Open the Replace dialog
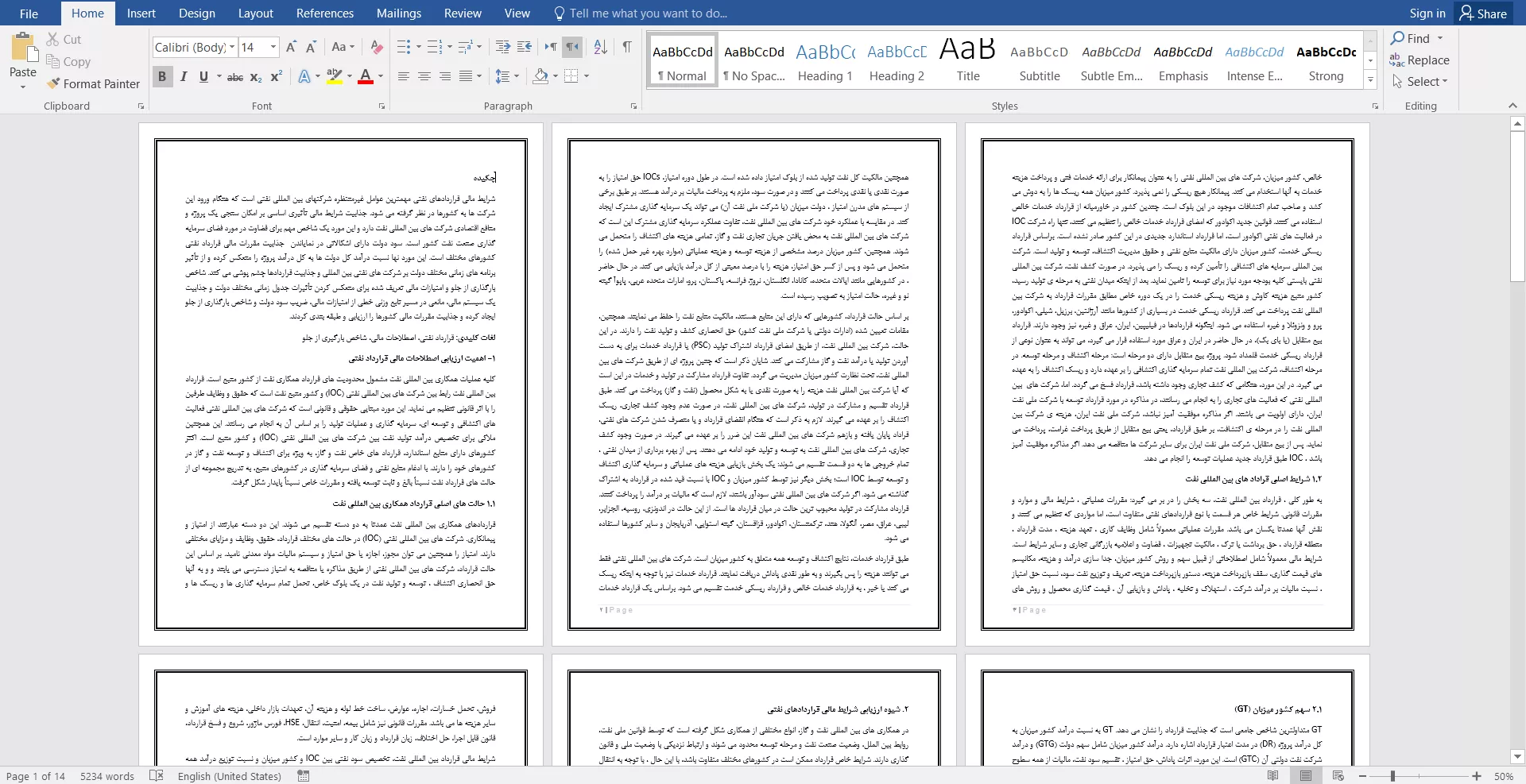The height and width of the screenshot is (784, 1526). (1419, 60)
